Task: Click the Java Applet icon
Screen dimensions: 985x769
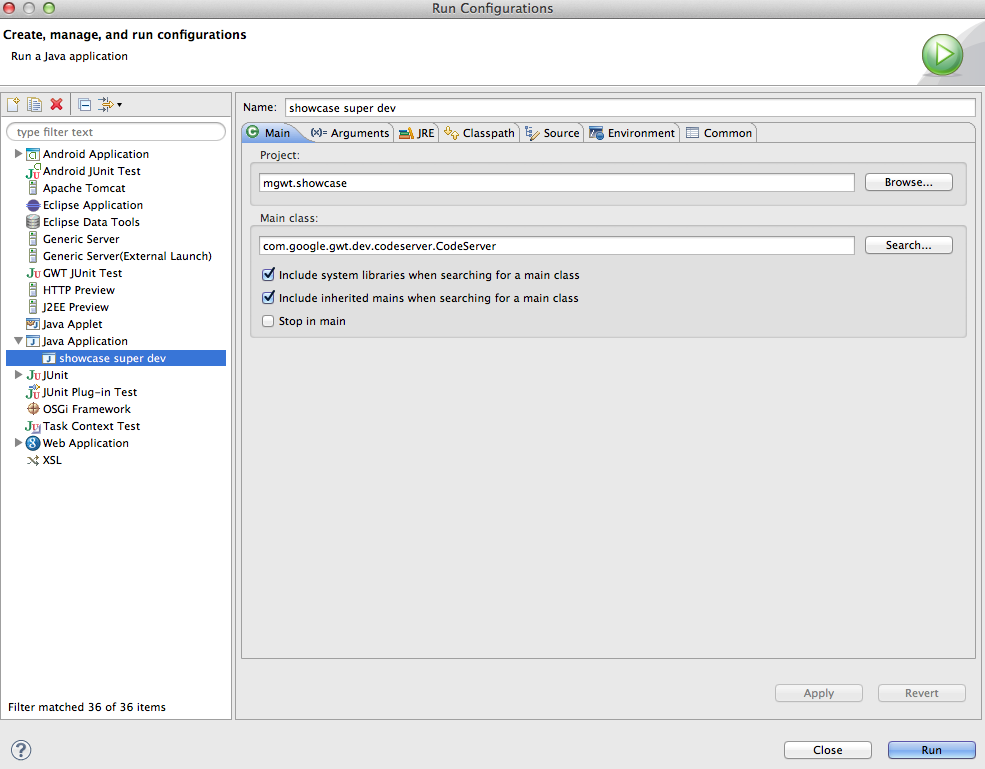Action: (x=33, y=324)
